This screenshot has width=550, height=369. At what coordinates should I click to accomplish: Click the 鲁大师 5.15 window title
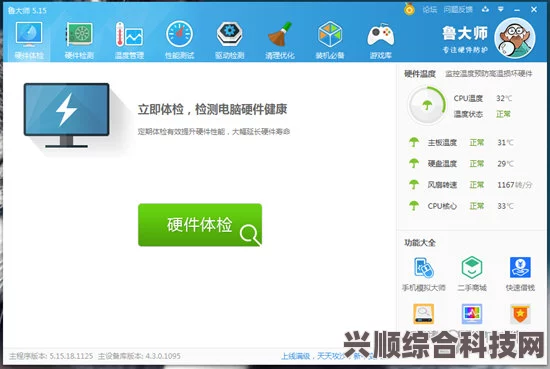pos(27,11)
